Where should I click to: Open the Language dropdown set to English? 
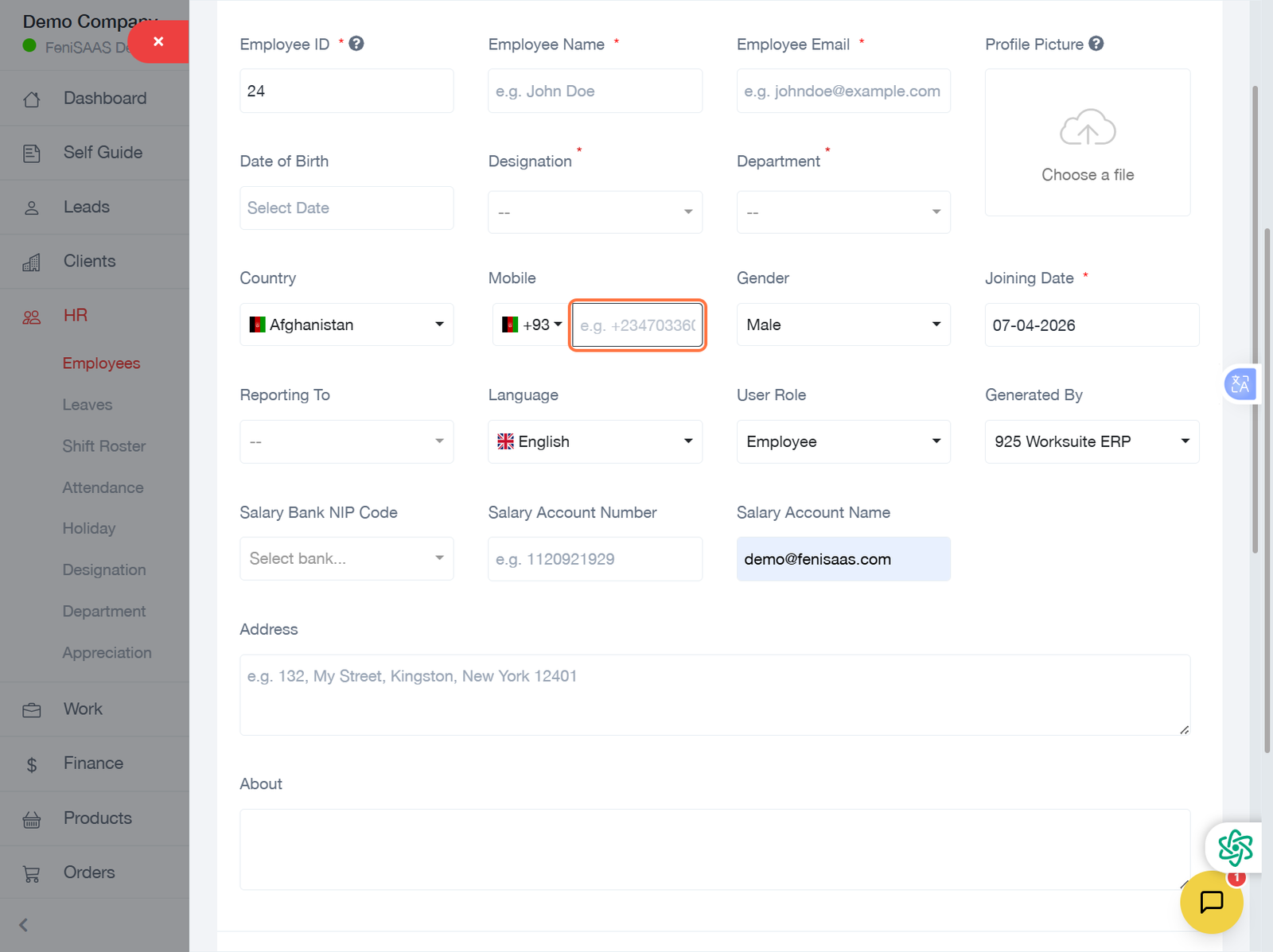pos(594,441)
